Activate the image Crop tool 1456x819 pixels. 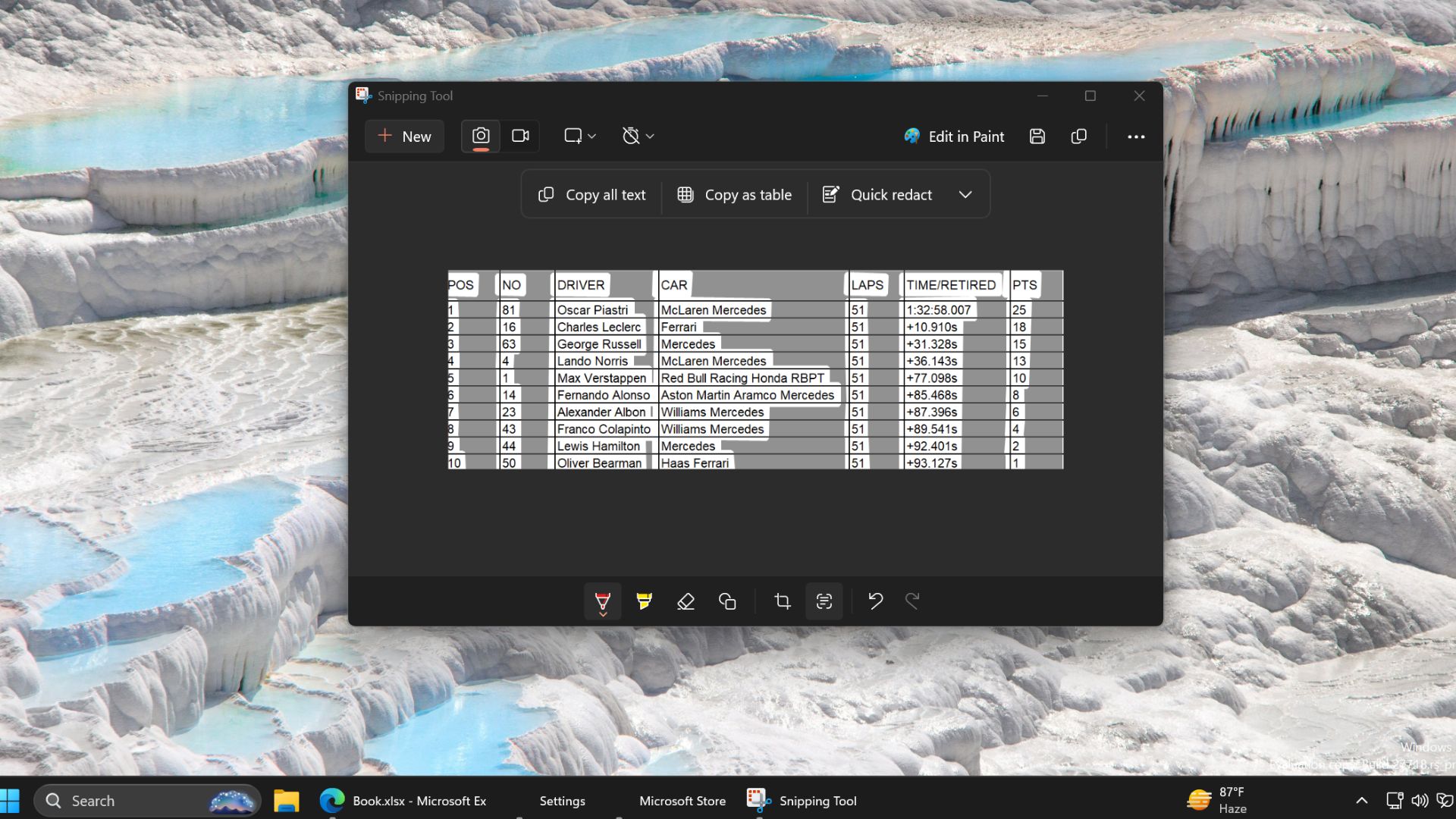pyautogui.click(x=782, y=601)
